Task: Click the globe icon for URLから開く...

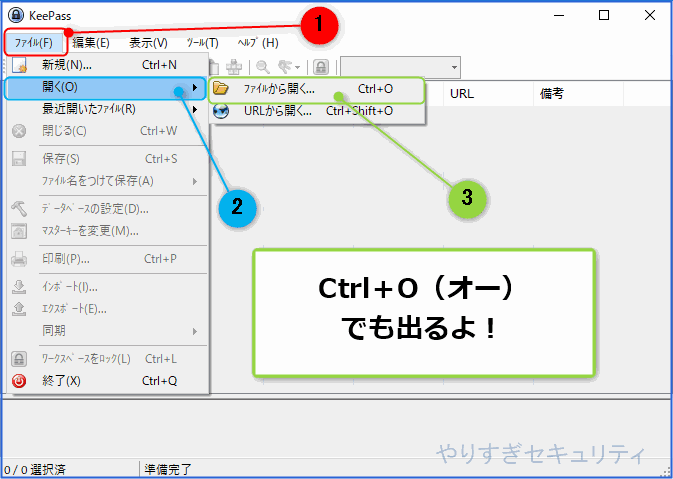Action: 221,111
